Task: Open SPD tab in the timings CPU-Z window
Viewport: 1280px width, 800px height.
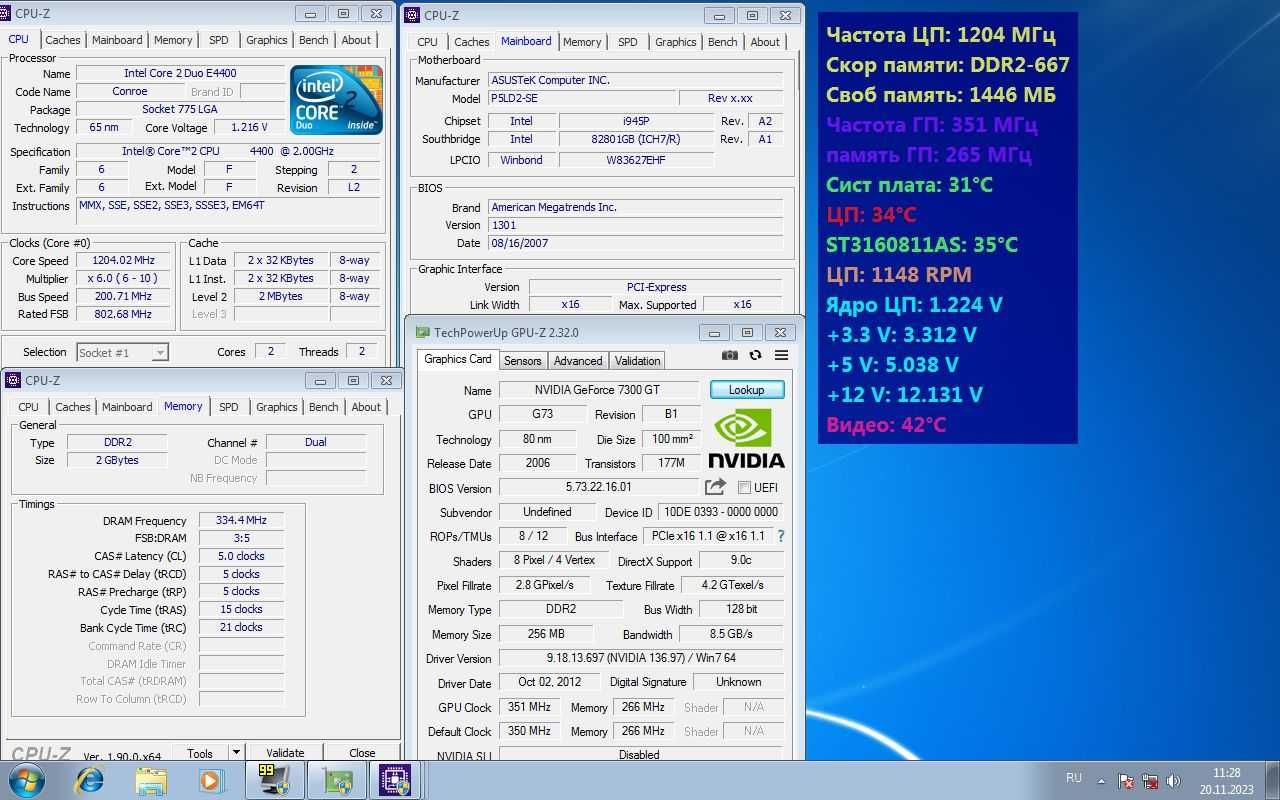Action: tap(229, 407)
